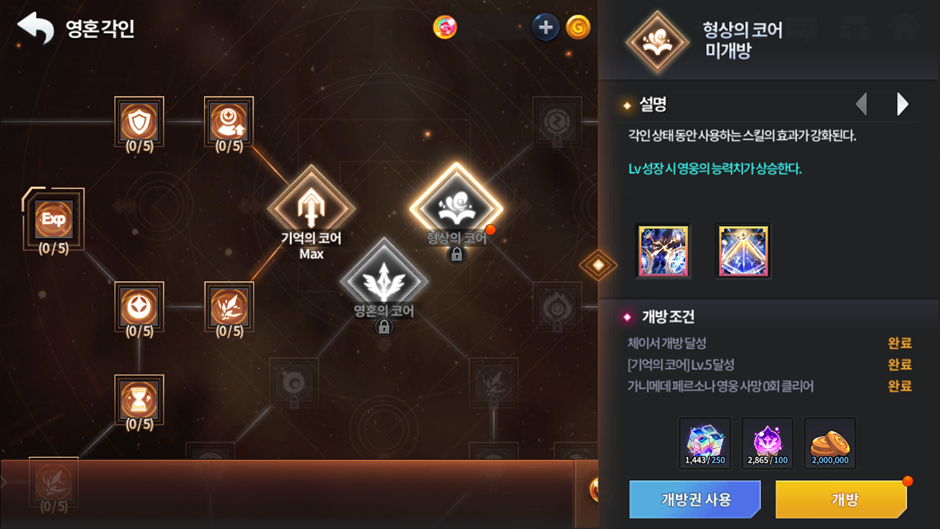
Task: Collapse side panel with diamond handle
Action: (x=598, y=264)
